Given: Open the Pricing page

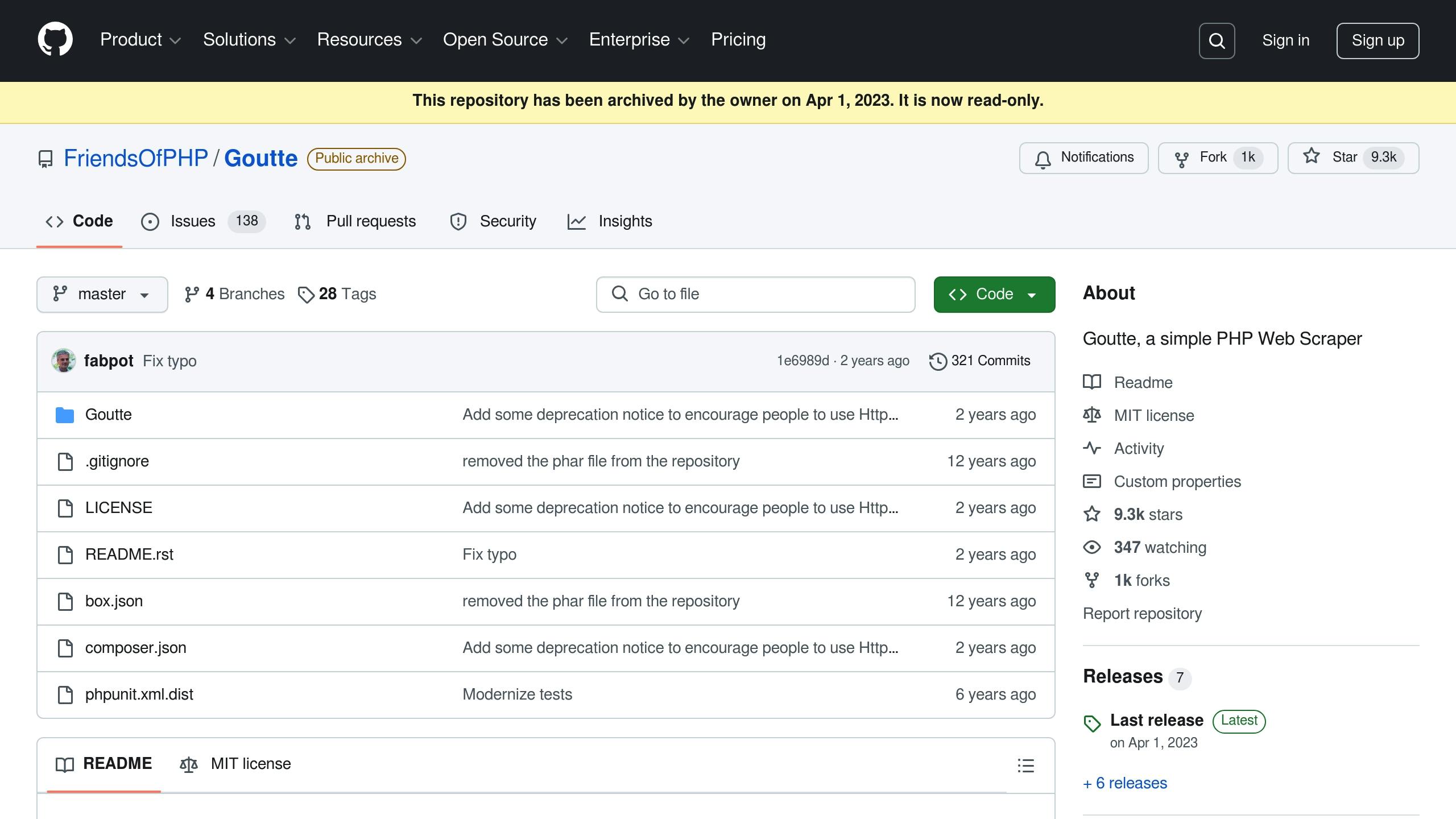Looking at the screenshot, I should 738,40.
